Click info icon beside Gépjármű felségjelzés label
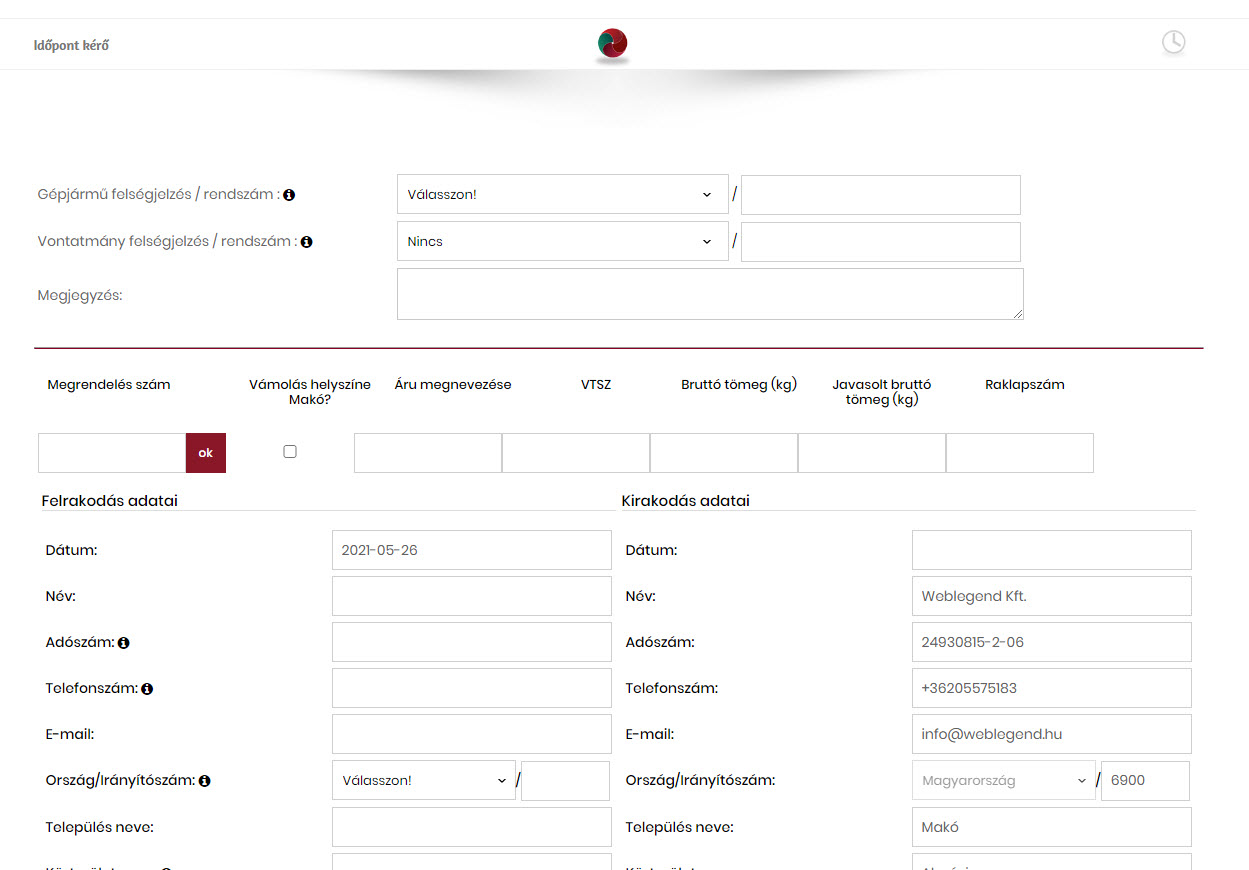 pyautogui.click(x=289, y=195)
